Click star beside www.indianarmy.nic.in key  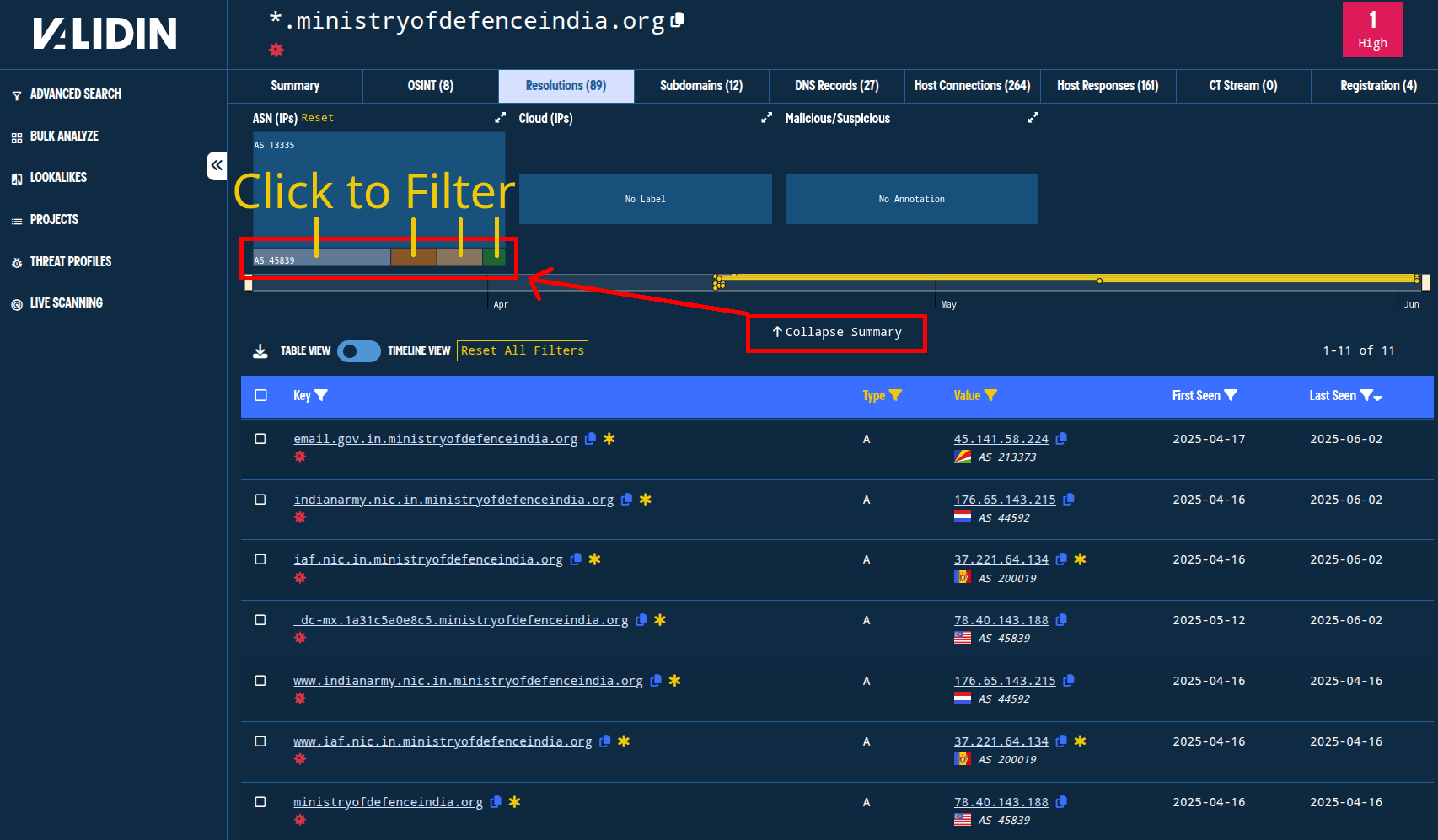(674, 681)
